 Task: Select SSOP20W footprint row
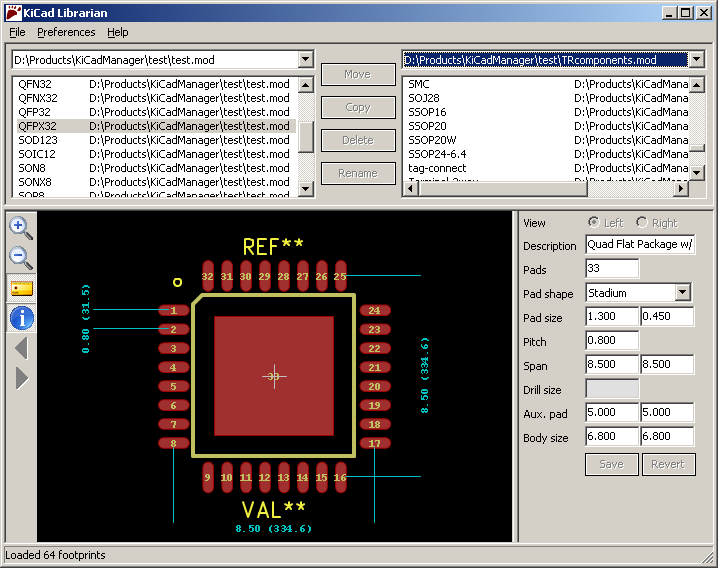pyautogui.click(x=547, y=140)
